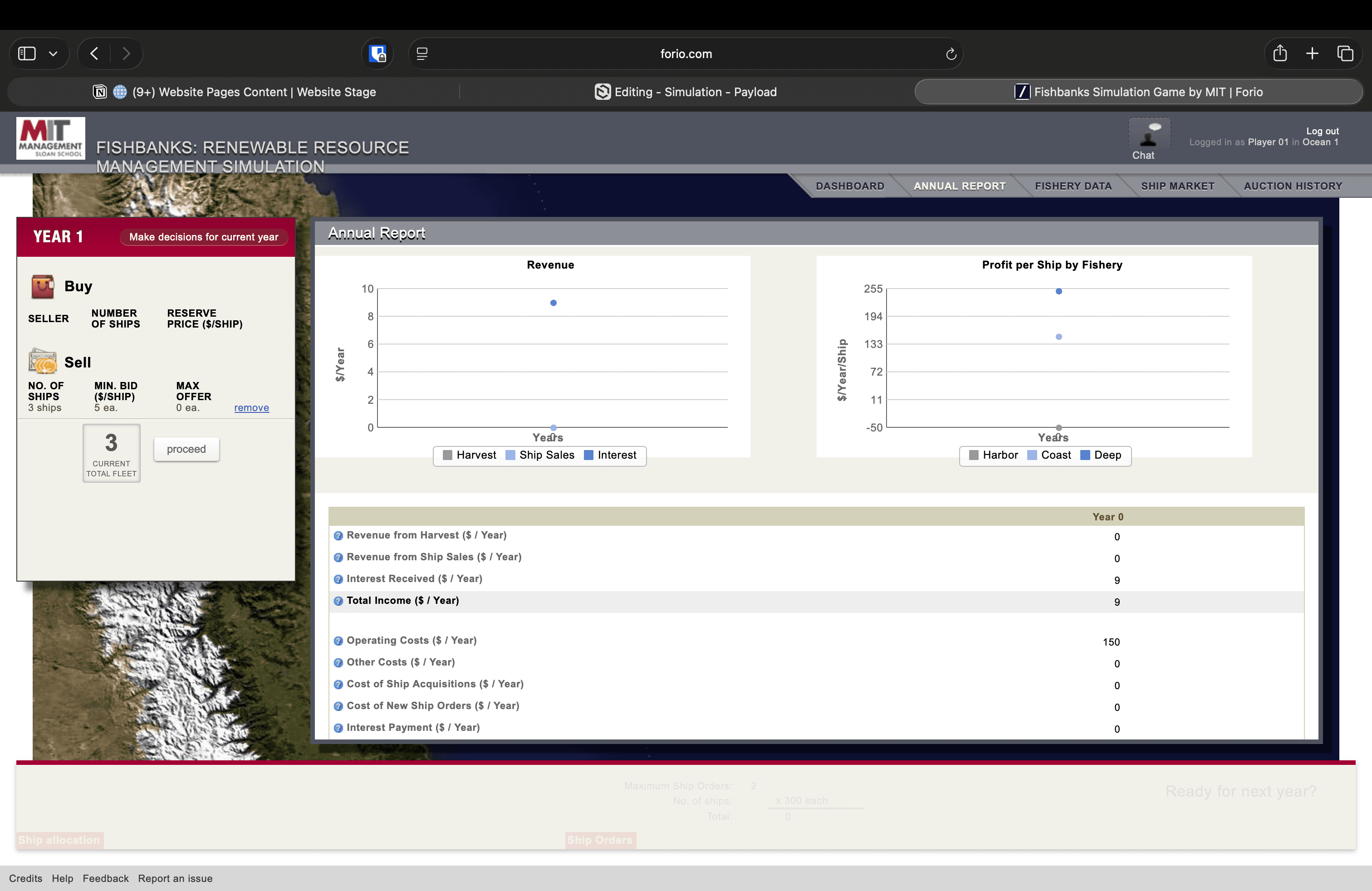Click Coast color swatch in legend
The image size is (1372, 891).
[x=1032, y=455]
